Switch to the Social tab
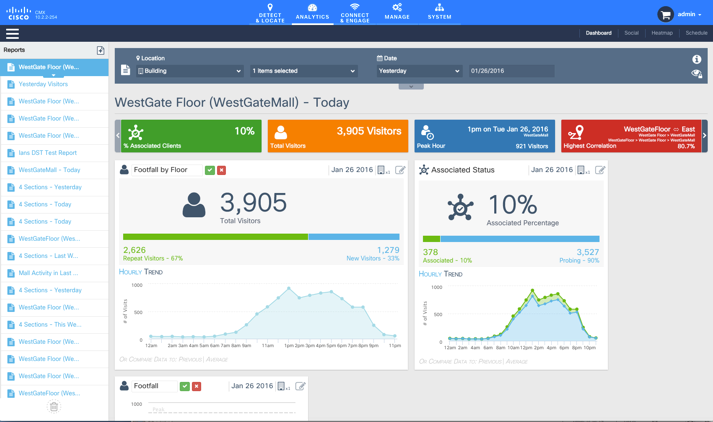Screen dimensions: 713x422 coord(631,33)
